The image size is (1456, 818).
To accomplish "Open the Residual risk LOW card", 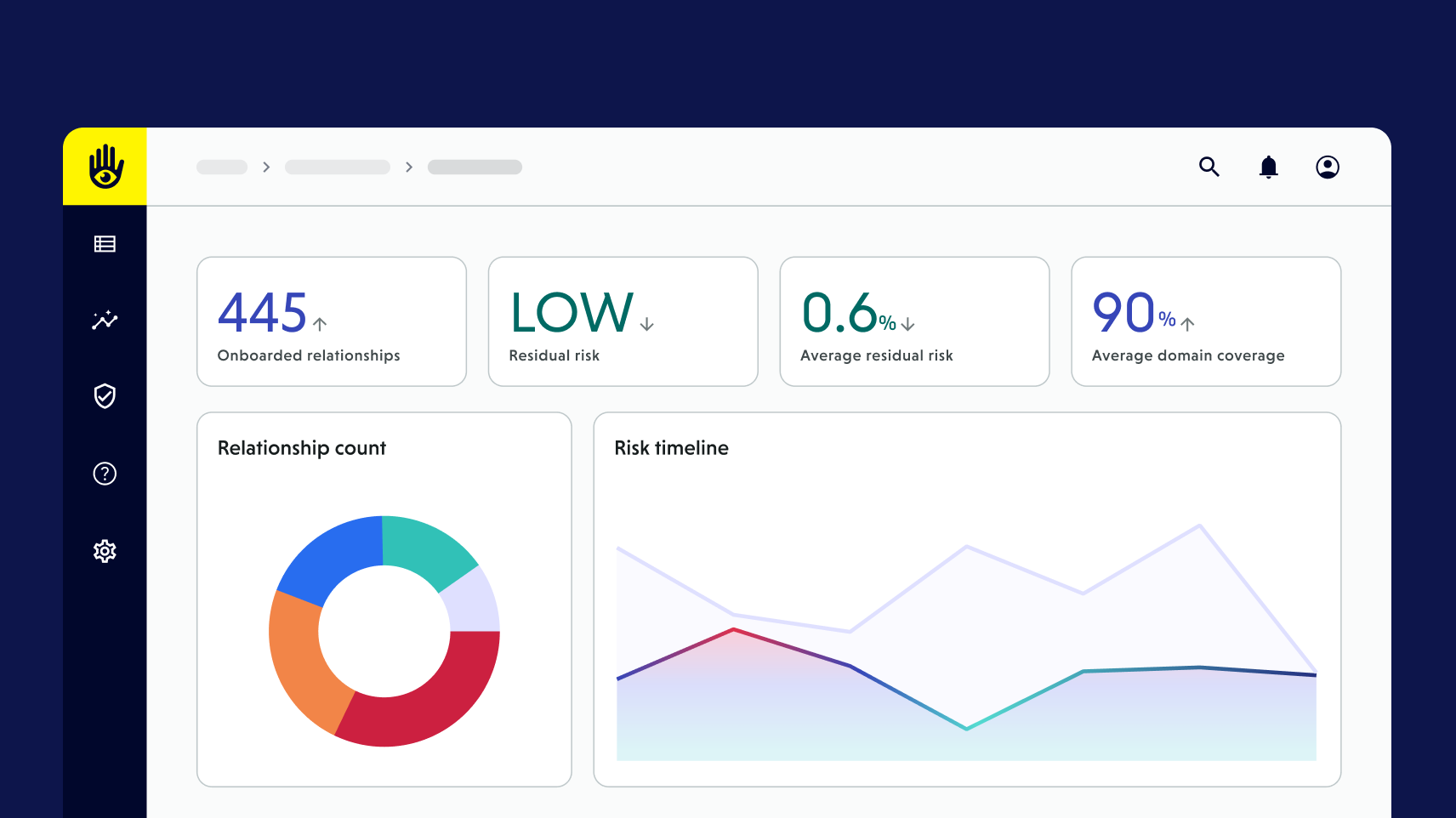I will point(623,321).
